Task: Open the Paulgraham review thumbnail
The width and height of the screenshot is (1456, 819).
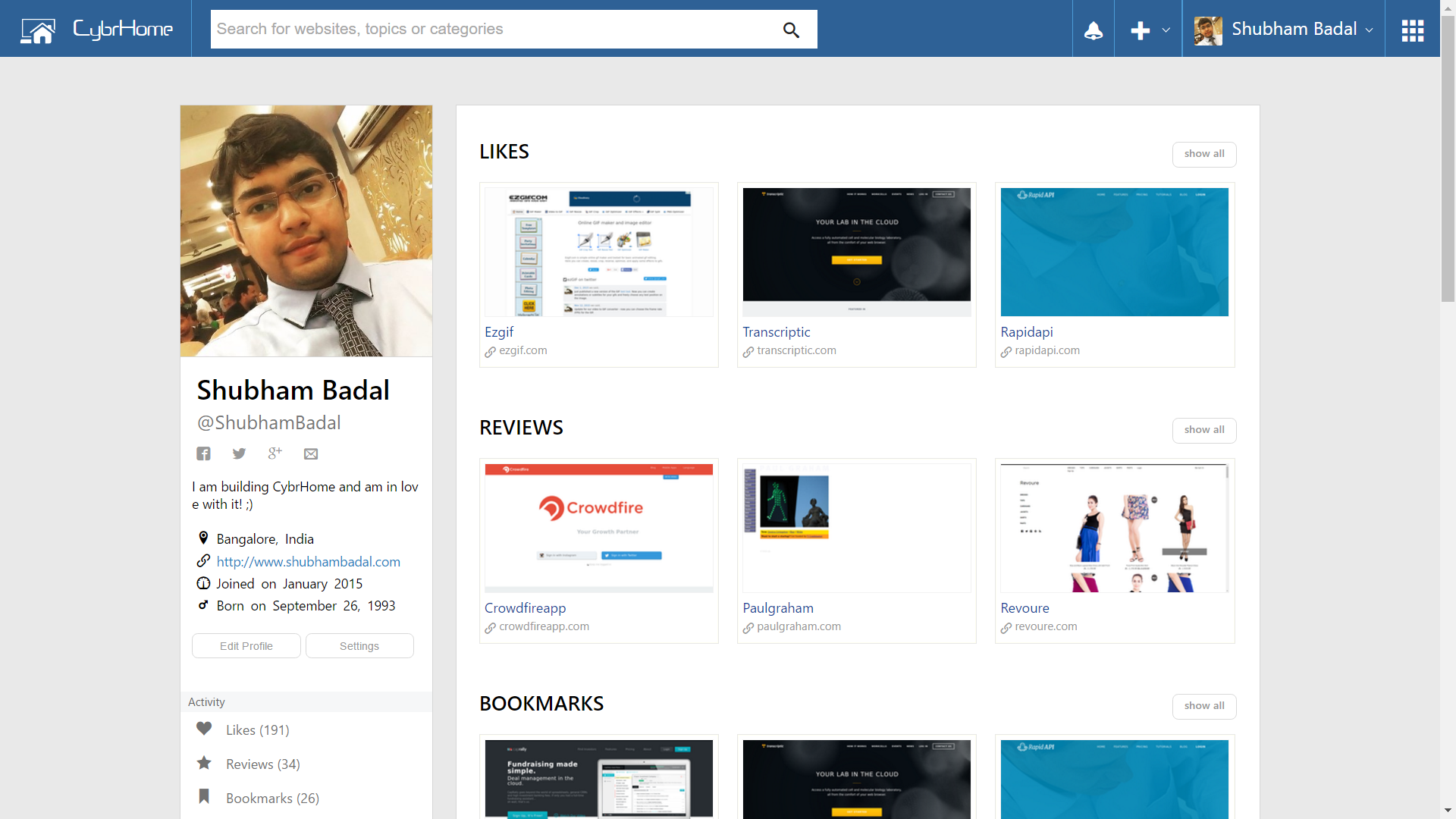Action: coord(857,528)
